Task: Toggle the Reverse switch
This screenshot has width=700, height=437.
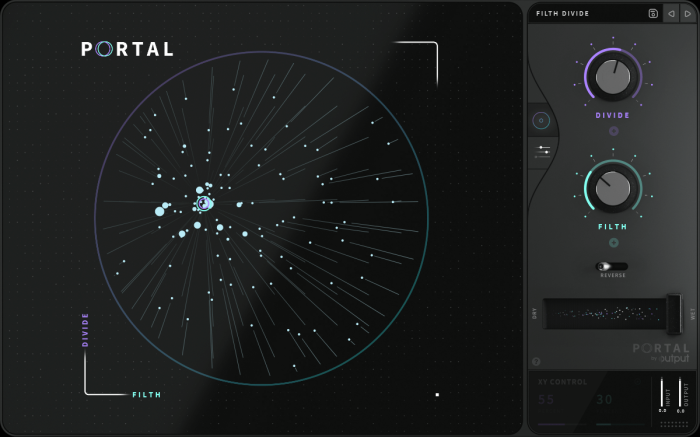Action: tap(612, 266)
